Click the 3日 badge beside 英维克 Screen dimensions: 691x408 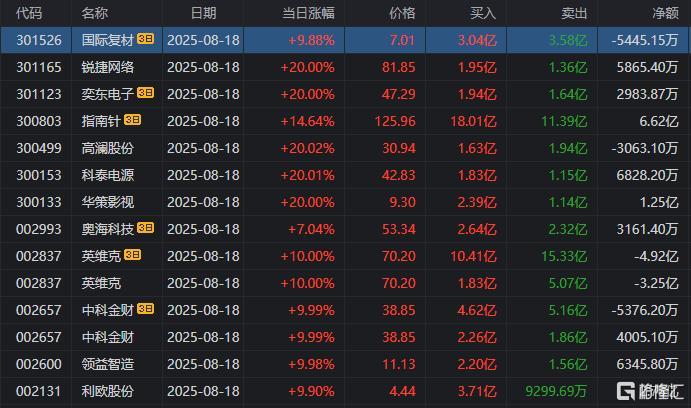(x=132, y=255)
